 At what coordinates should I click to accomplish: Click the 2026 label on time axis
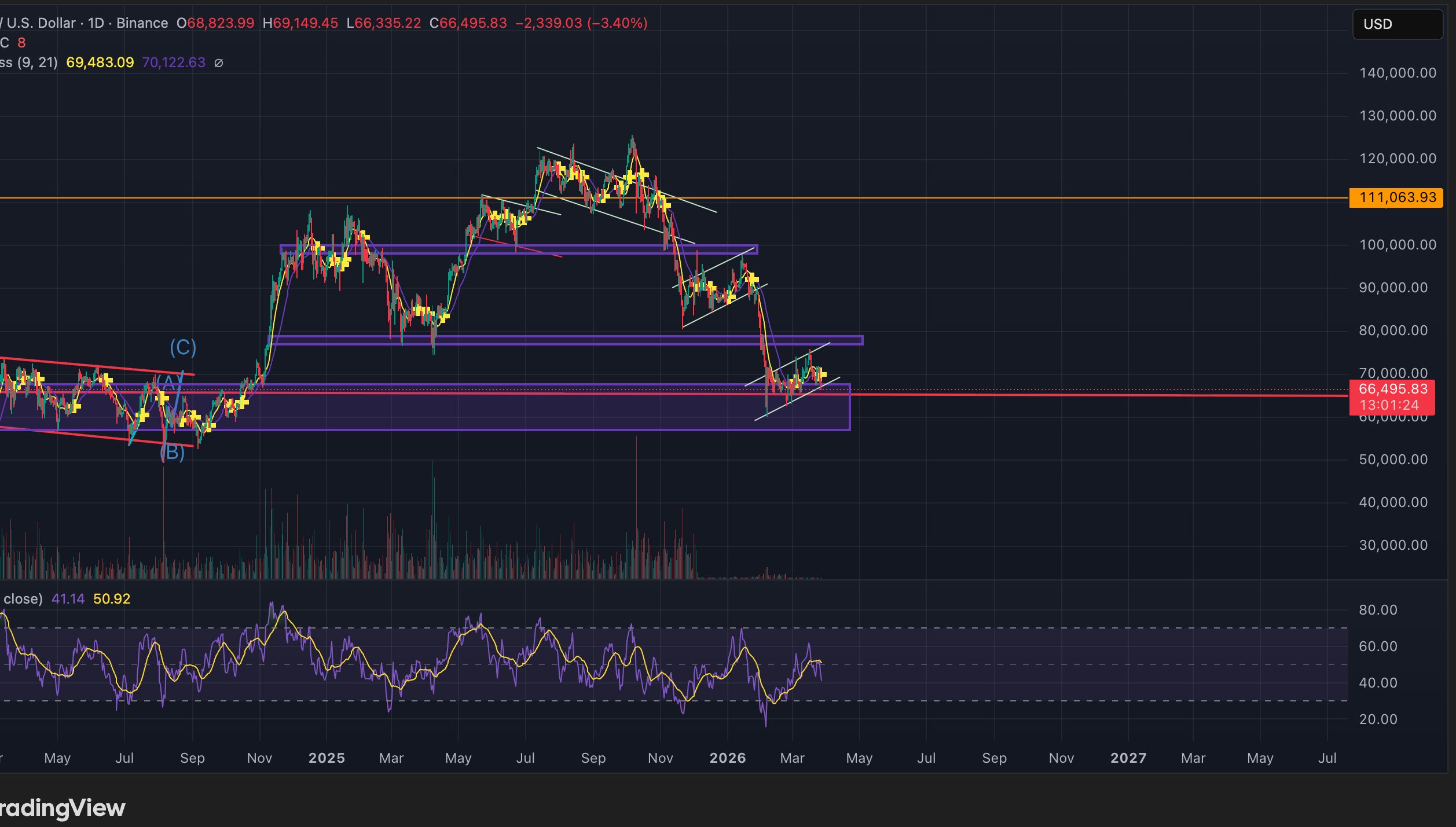click(x=727, y=758)
